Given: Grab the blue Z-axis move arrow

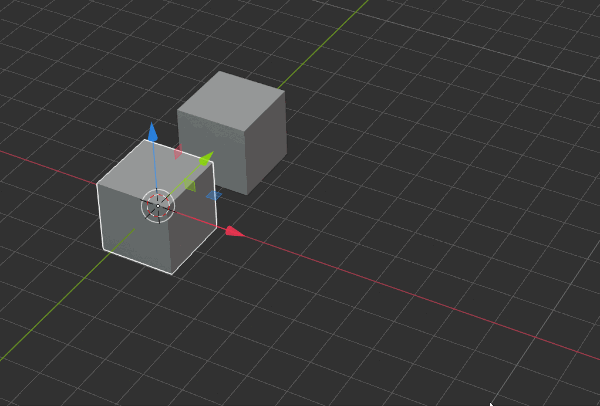Looking at the screenshot, I should click(x=153, y=132).
